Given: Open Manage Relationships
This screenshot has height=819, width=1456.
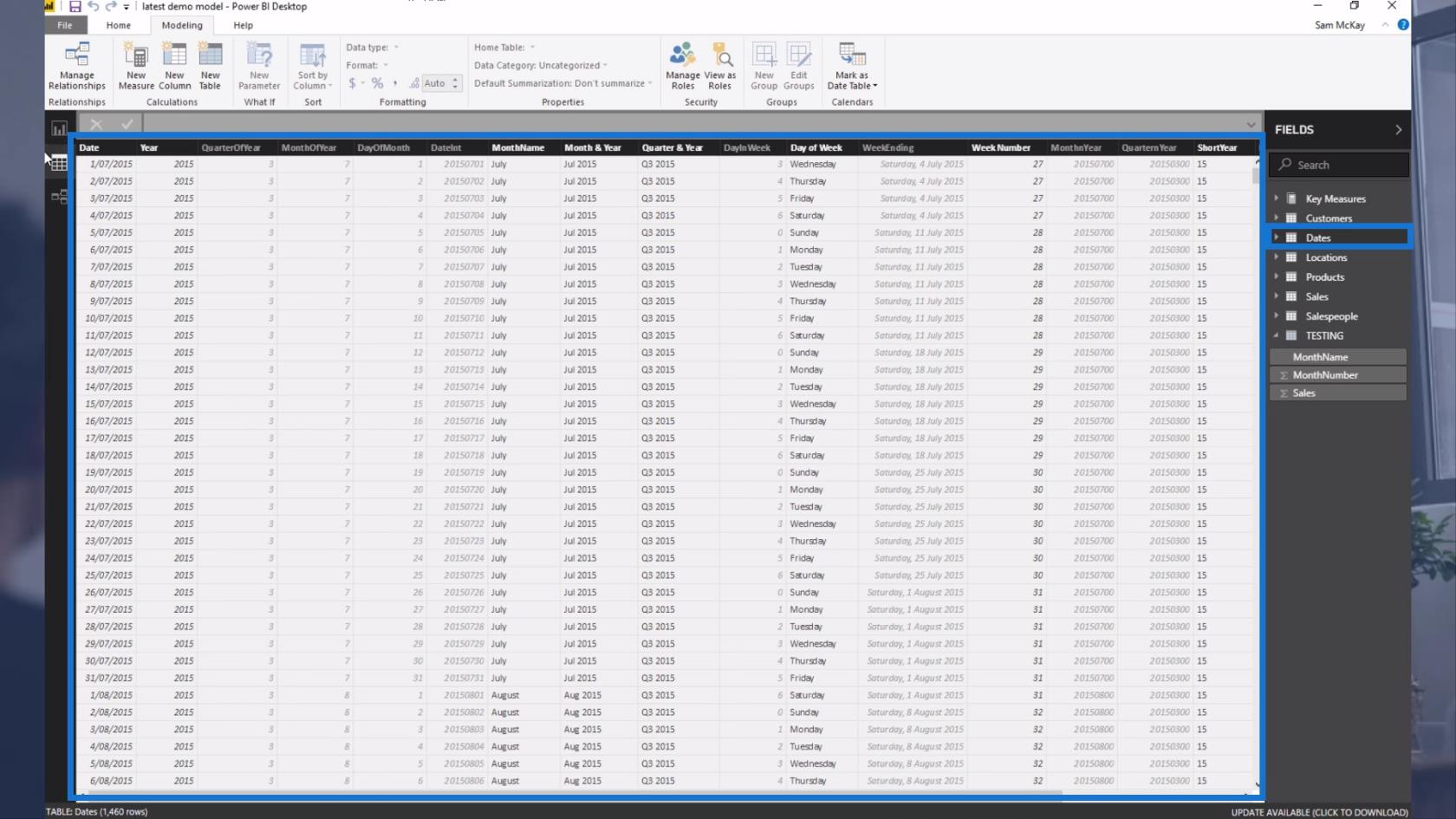Looking at the screenshot, I should tap(77, 66).
